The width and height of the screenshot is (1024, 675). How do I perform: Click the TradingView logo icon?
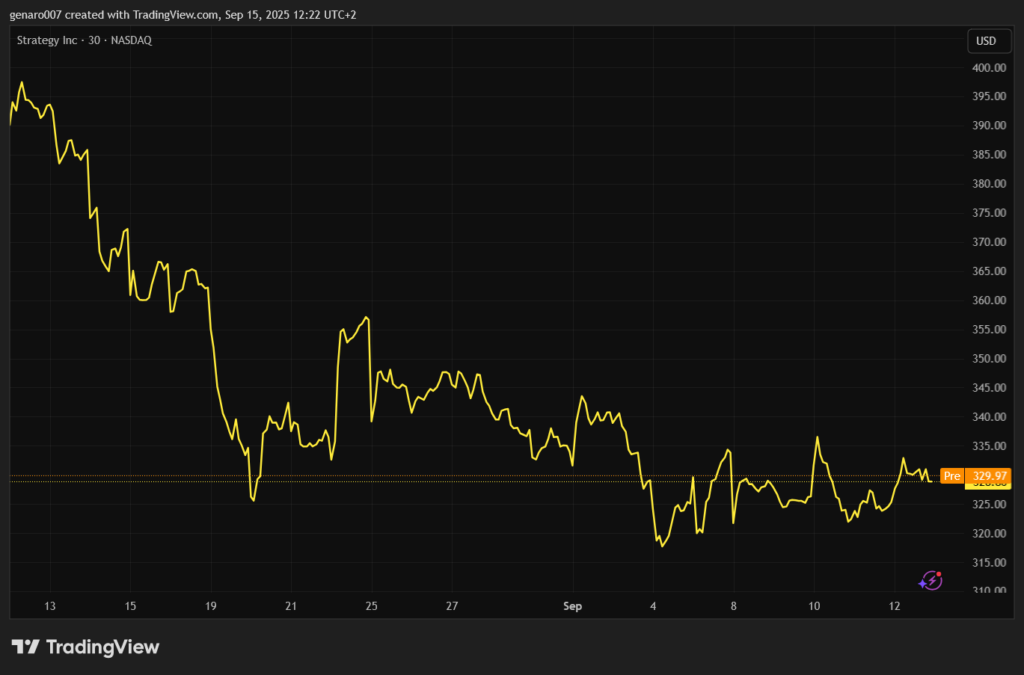click(x=25, y=647)
